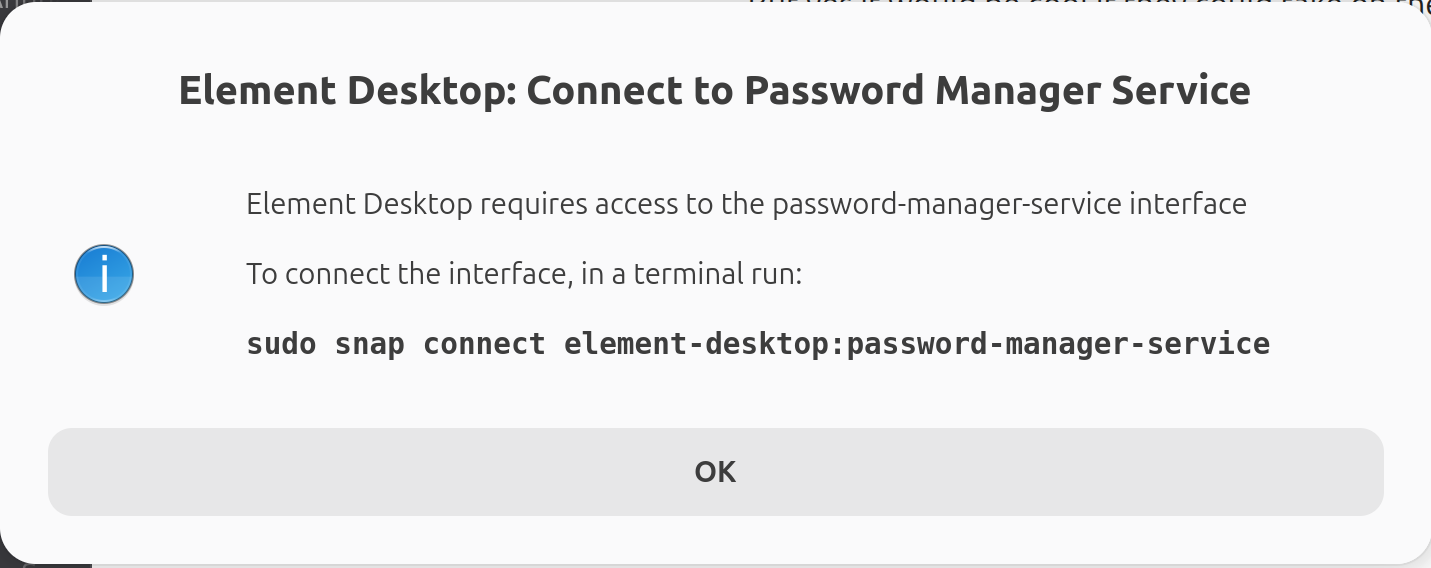Screen dimensions: 1431x568
Task: Click the "To connect the interface" instruction line
Action: (x=524, y=273)
